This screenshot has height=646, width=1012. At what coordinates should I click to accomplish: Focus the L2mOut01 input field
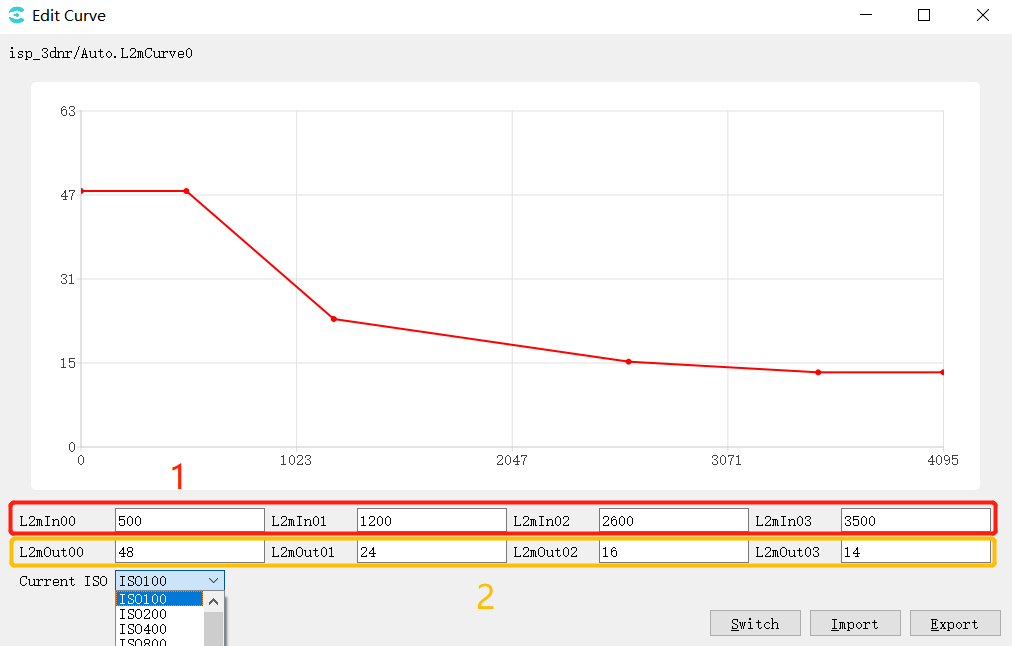(x=432, y=552)
